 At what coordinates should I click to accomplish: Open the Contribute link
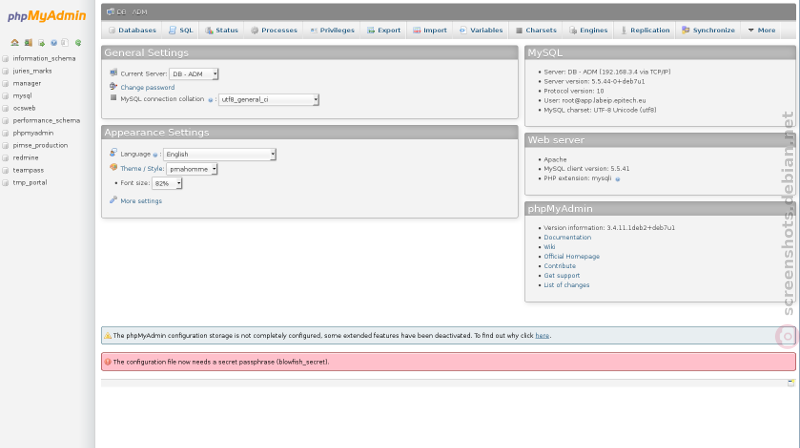(560, 266)
